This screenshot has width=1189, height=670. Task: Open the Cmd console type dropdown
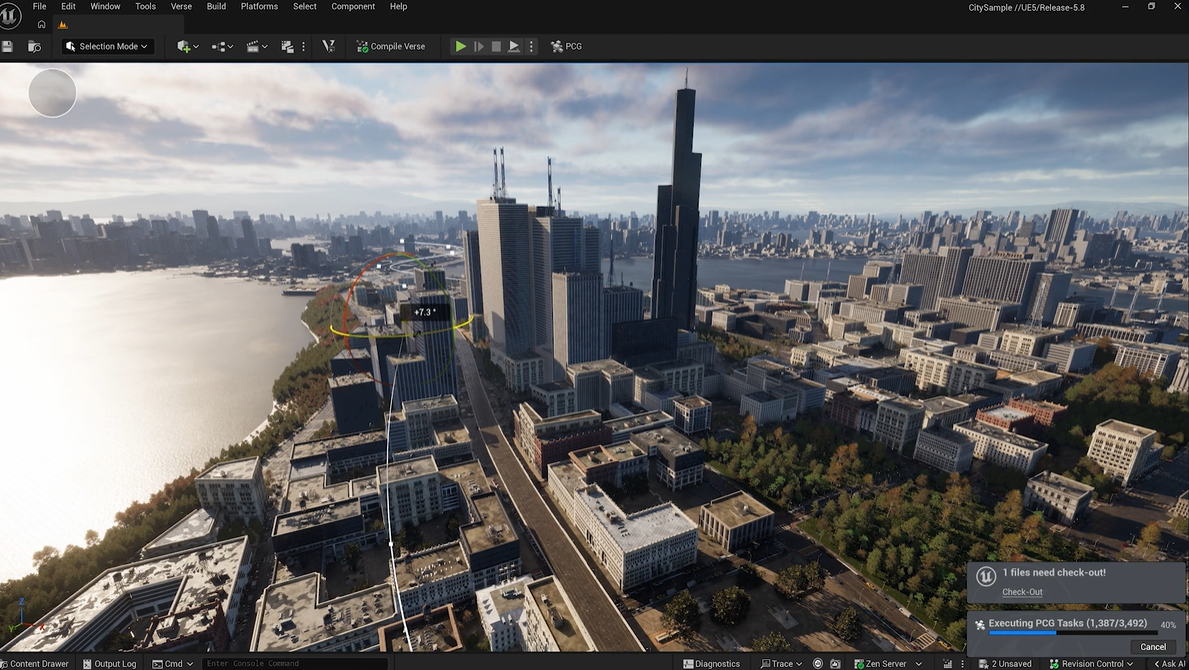pos(173,663)
